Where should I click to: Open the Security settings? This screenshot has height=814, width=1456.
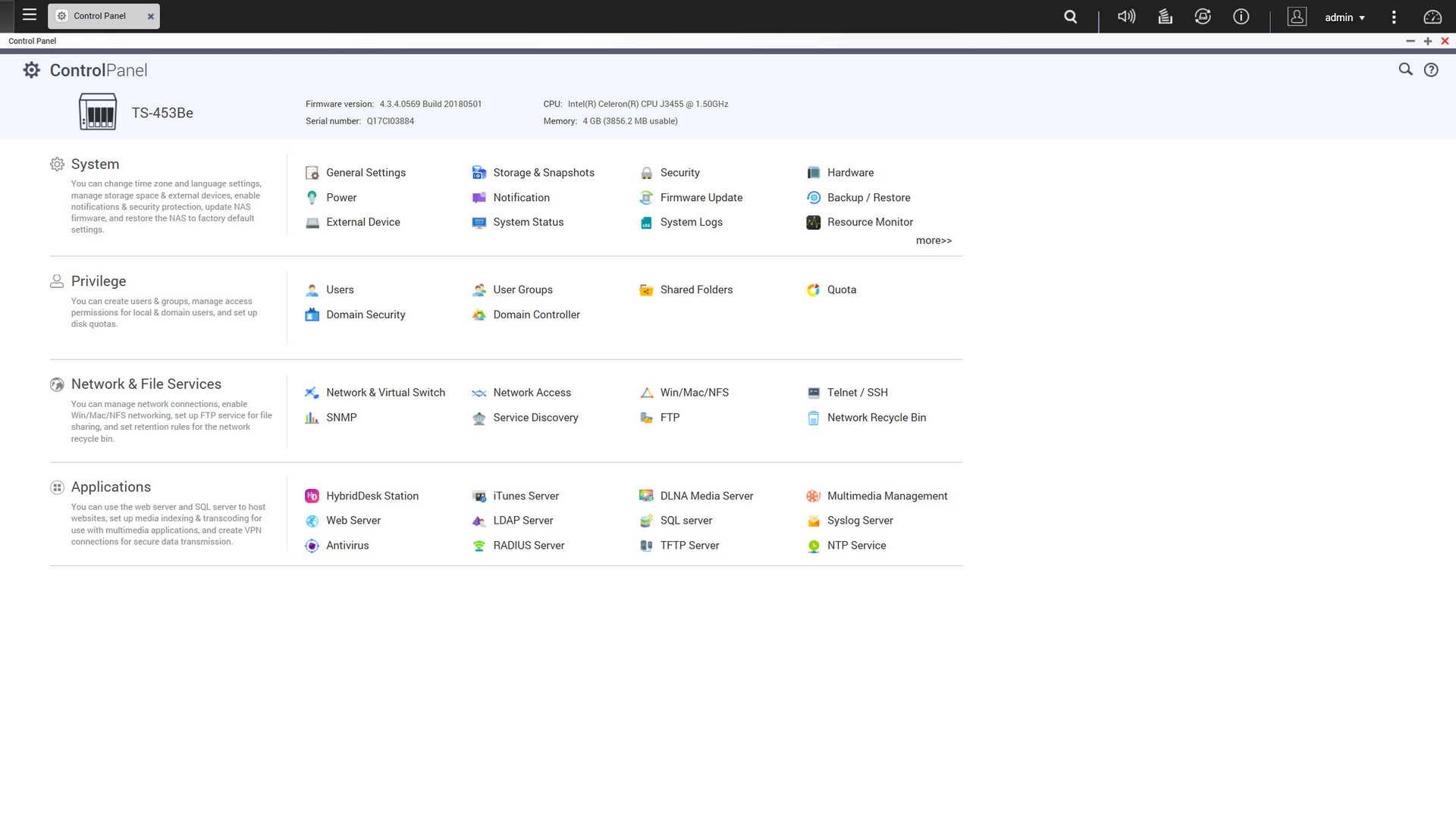pos(670,173)
